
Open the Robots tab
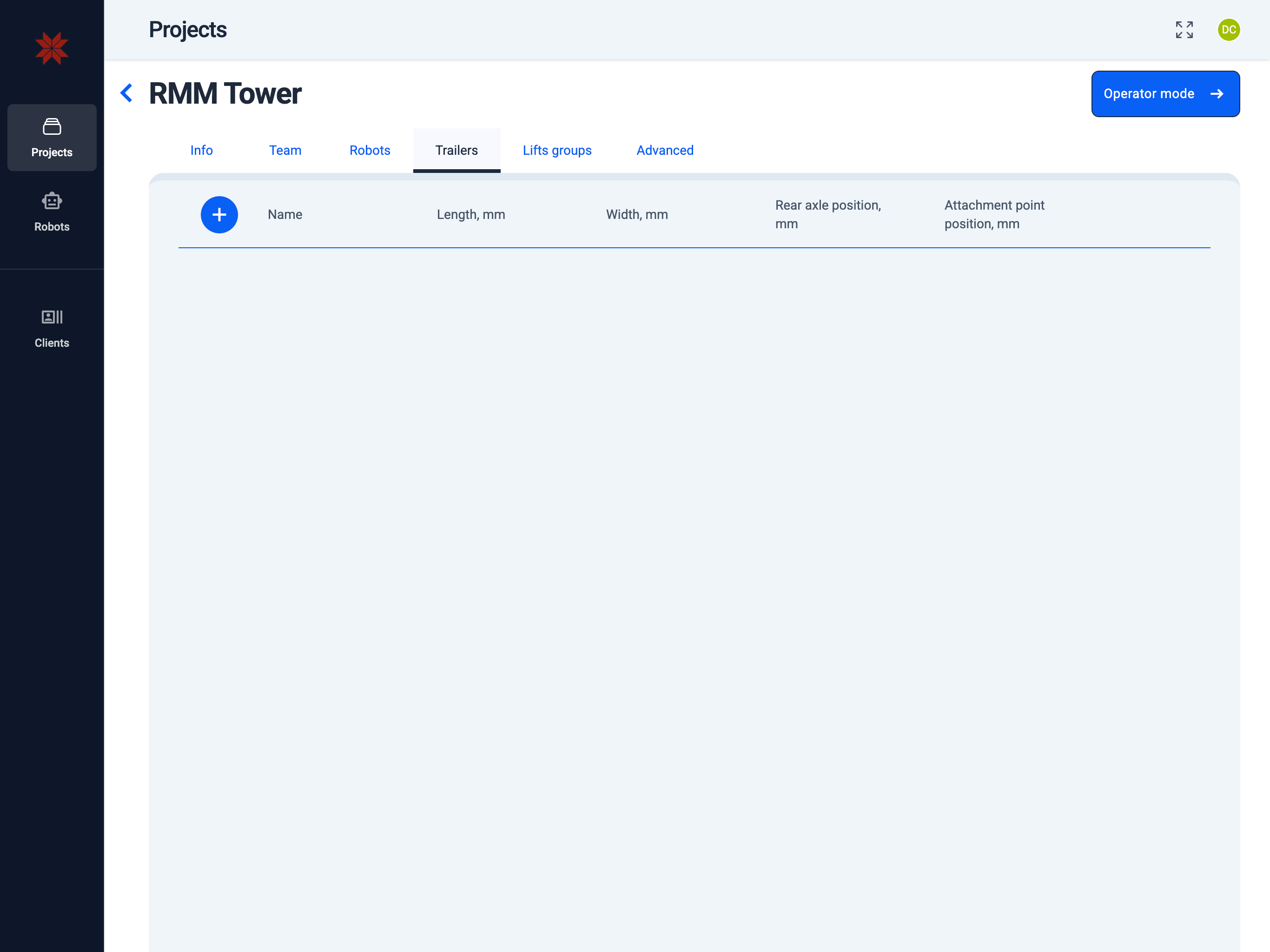pyautogui.click(x=370, y=151)
